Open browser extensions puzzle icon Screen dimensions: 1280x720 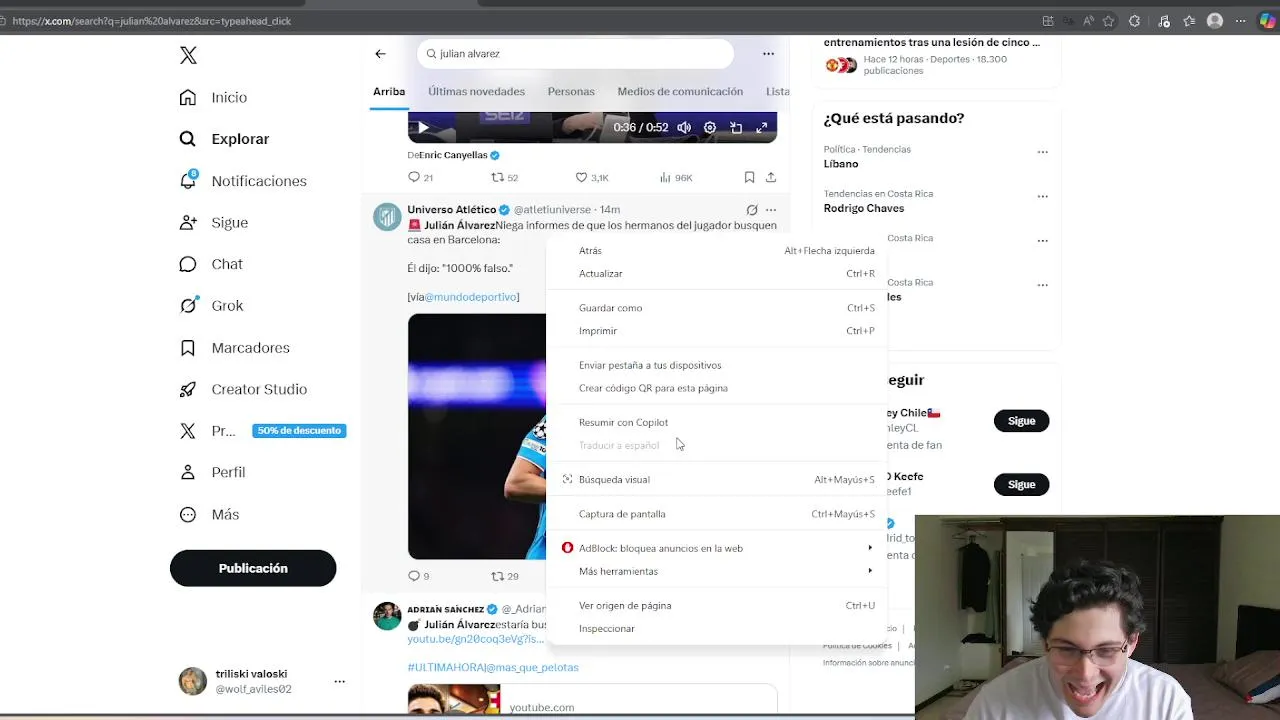(x=1134, y=21)
